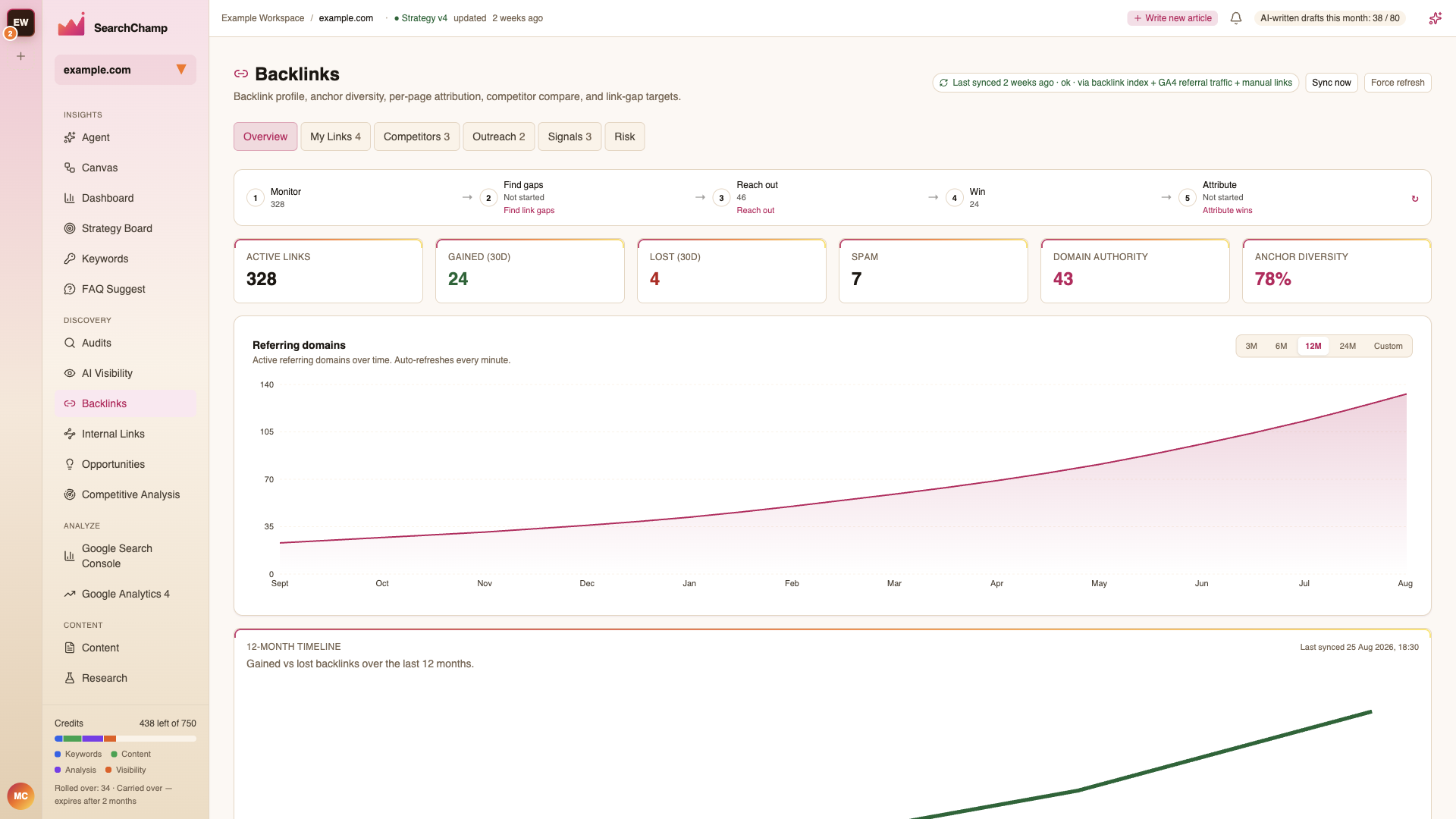Open Google Search Console page
This screenshot has width=1456, height=819.
tap(125, 556)
